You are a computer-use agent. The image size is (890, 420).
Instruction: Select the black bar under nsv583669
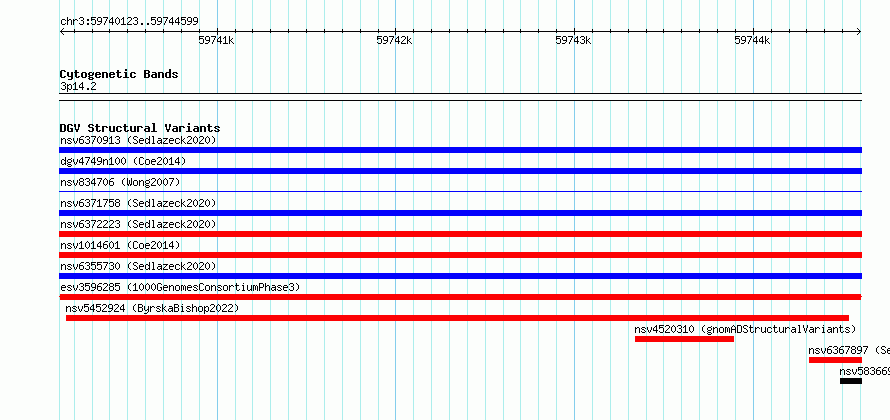tap(851, 381)
